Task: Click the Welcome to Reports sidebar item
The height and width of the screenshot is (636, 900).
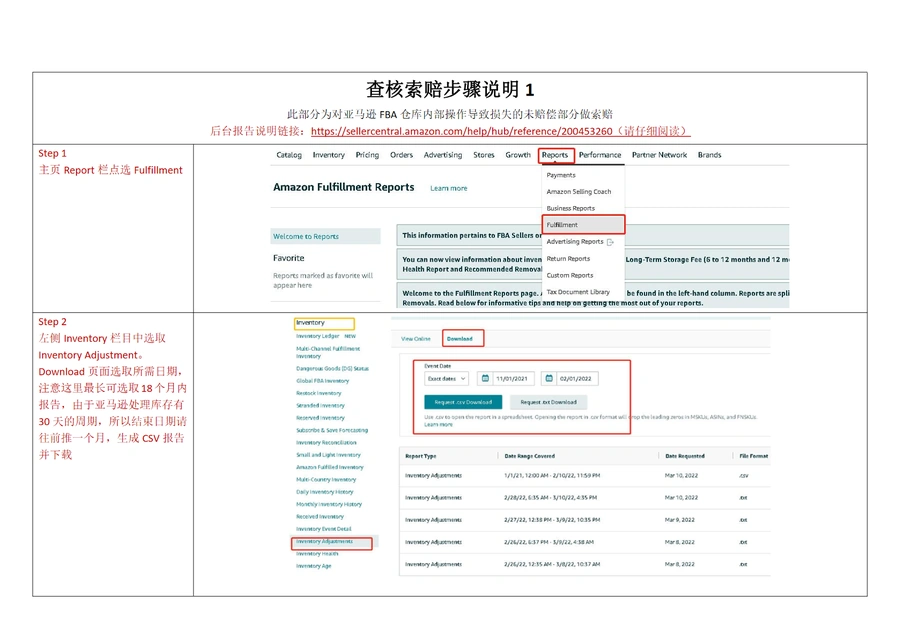Action: [x=325, y=236]
